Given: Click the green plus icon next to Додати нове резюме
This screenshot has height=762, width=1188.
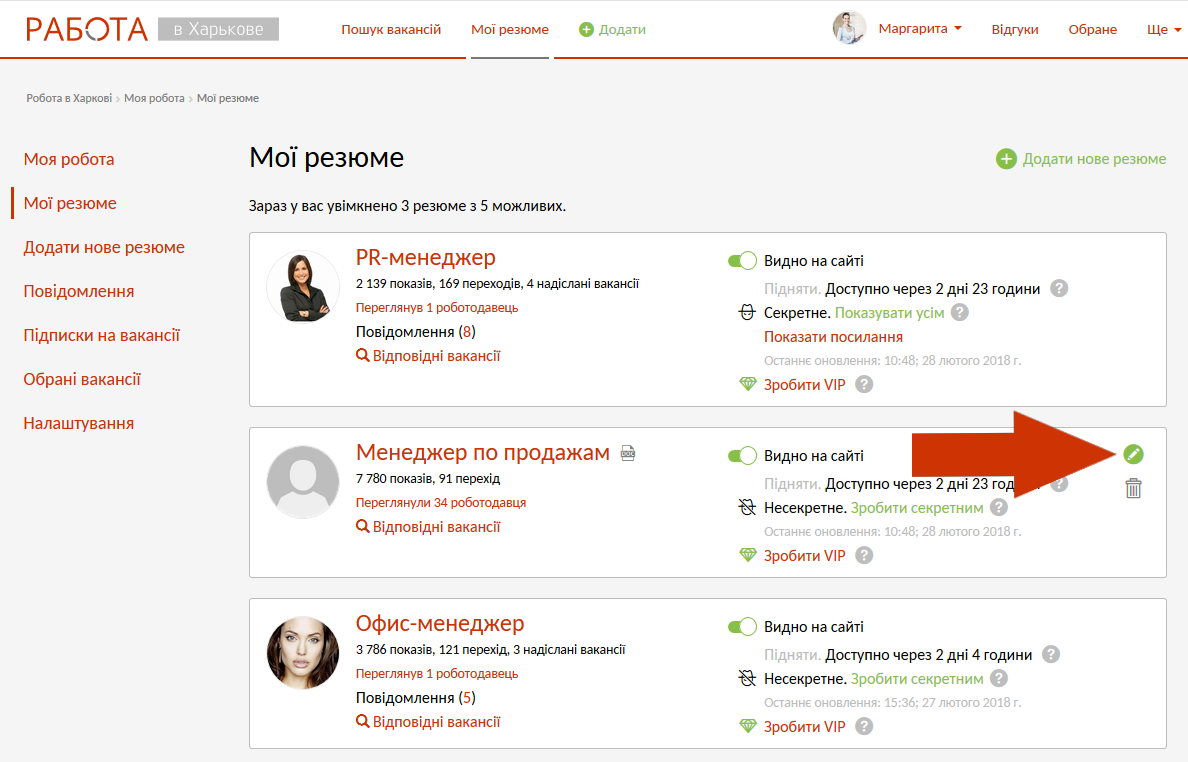Looking at the screenshot, I should [x=1005, y=159].
